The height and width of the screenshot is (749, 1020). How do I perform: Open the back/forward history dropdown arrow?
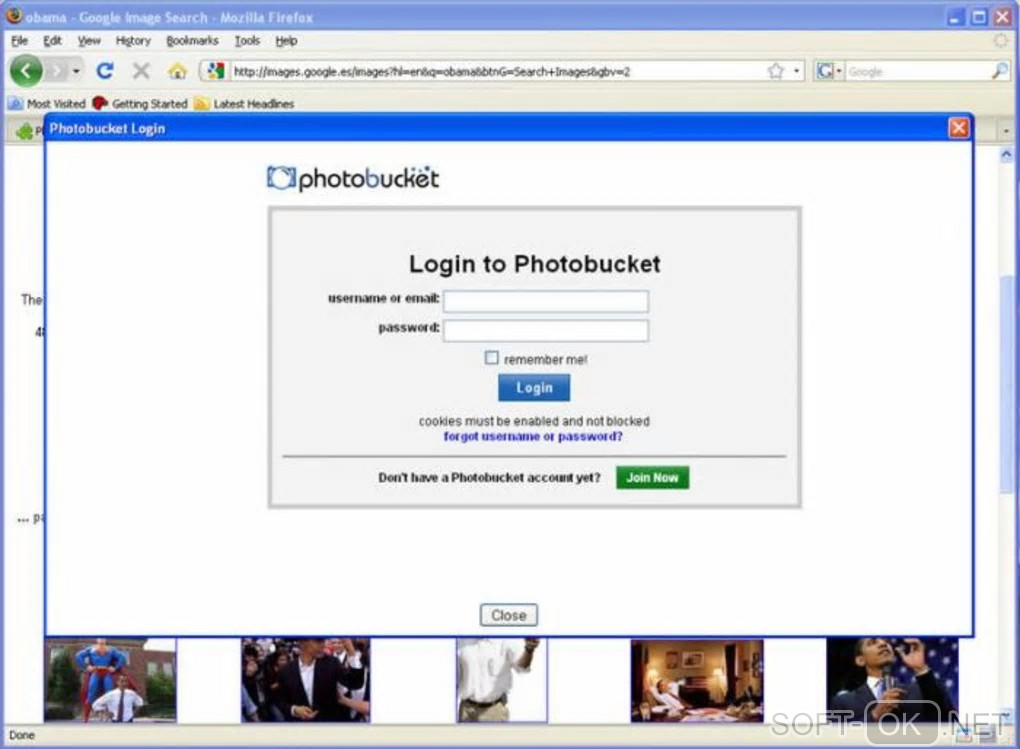click(76, 71)
